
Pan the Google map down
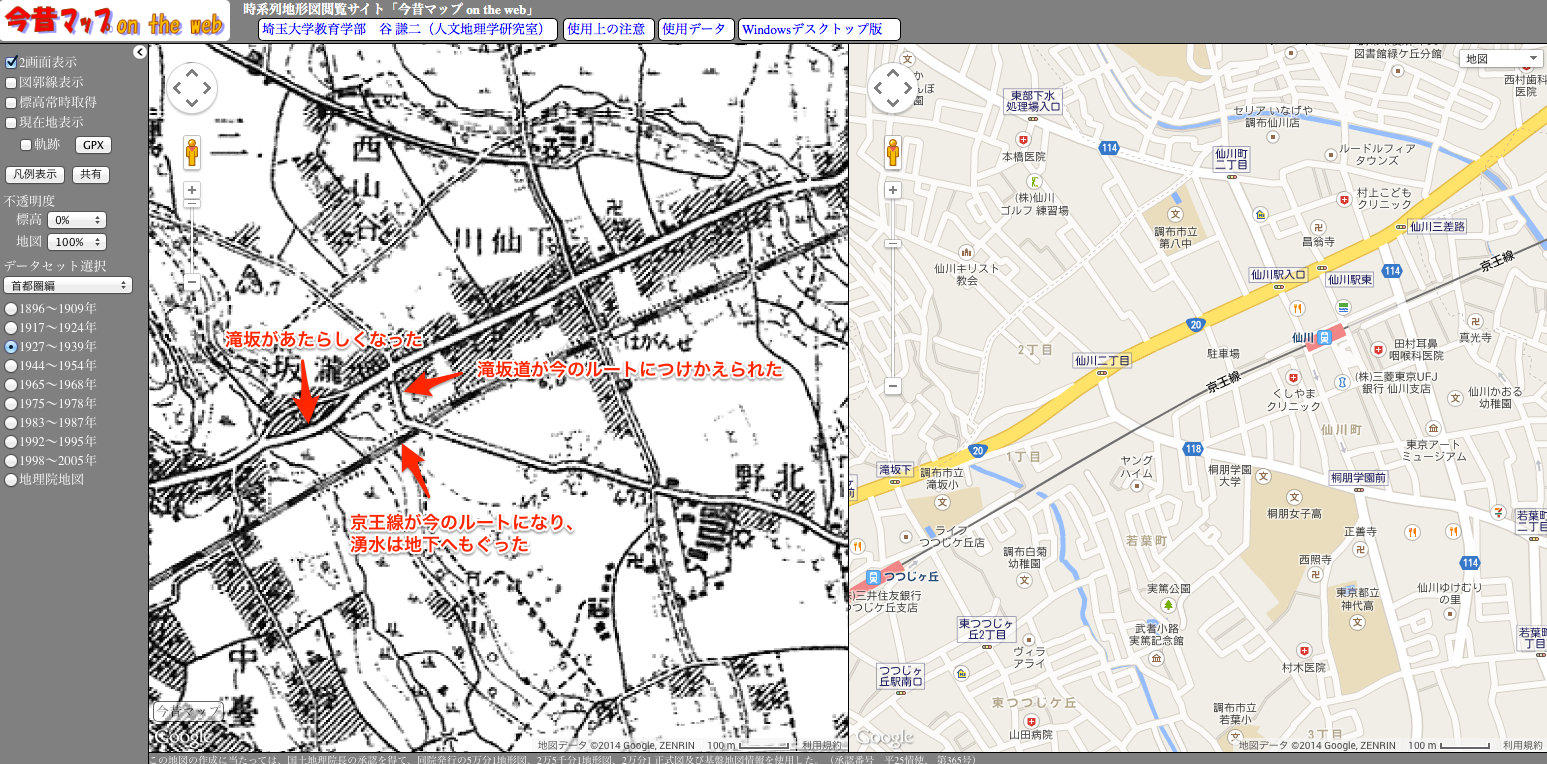click(x=893, y=104)
